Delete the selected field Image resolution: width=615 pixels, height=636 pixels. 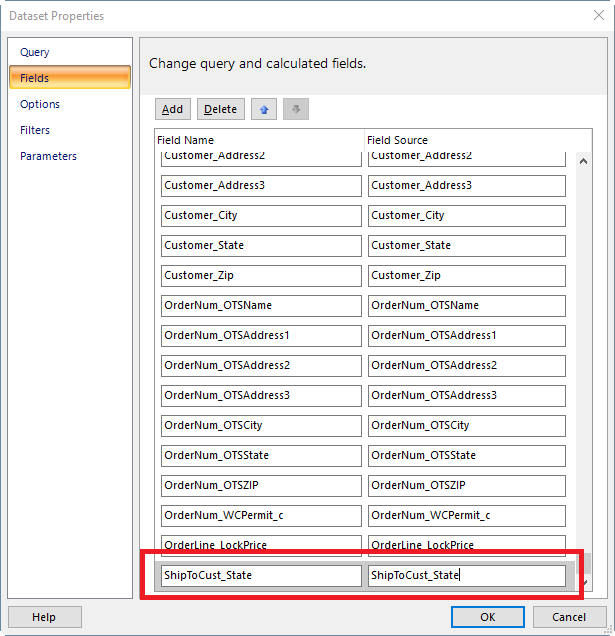(x=221, y=109)
